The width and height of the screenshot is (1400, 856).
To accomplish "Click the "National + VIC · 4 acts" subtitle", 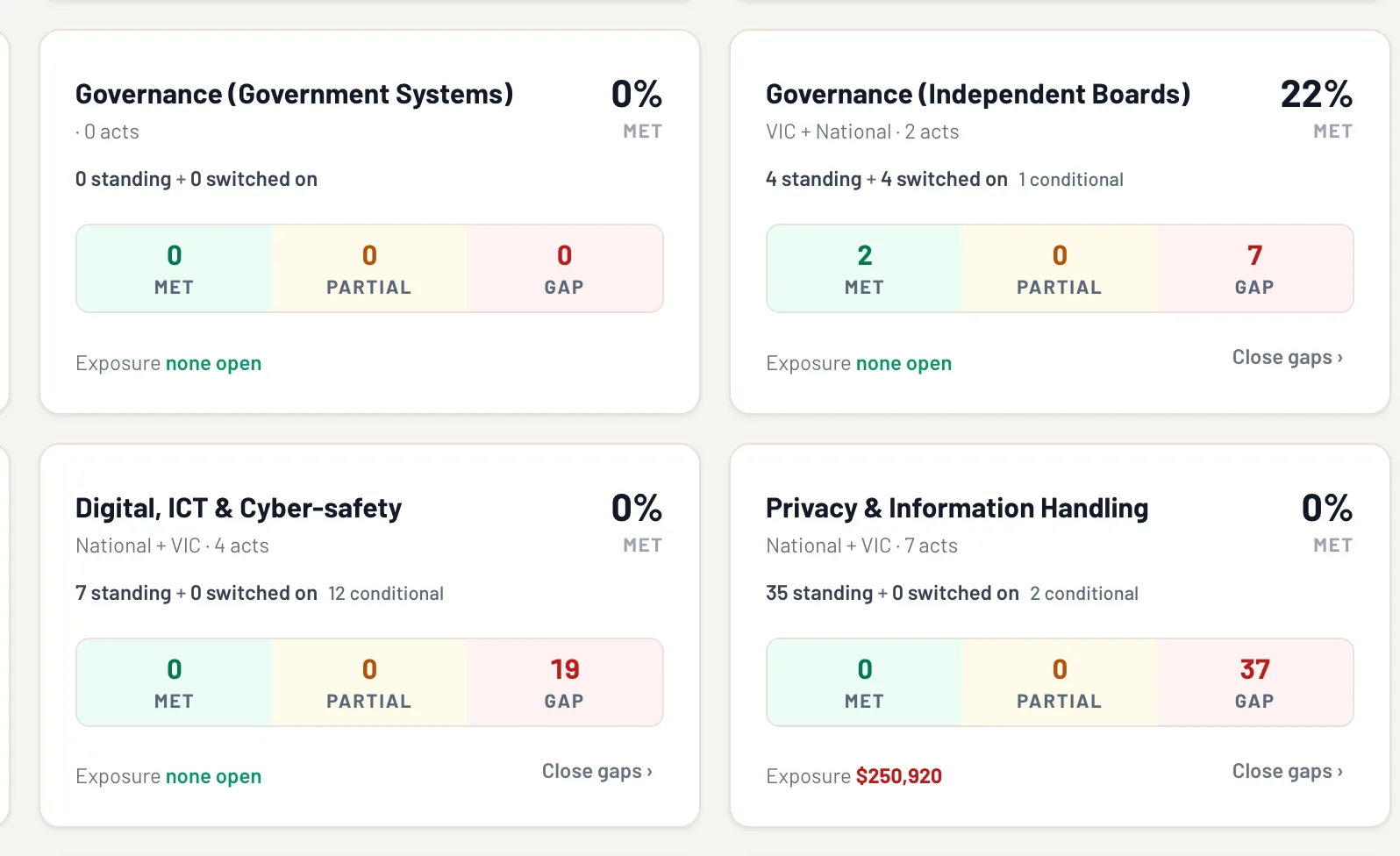I will (x=172, y=546).
